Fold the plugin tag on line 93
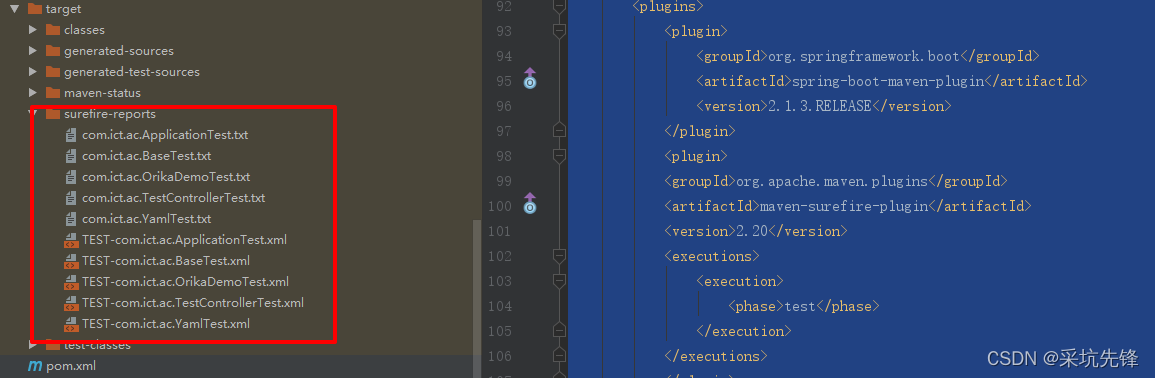 (559, 31)
